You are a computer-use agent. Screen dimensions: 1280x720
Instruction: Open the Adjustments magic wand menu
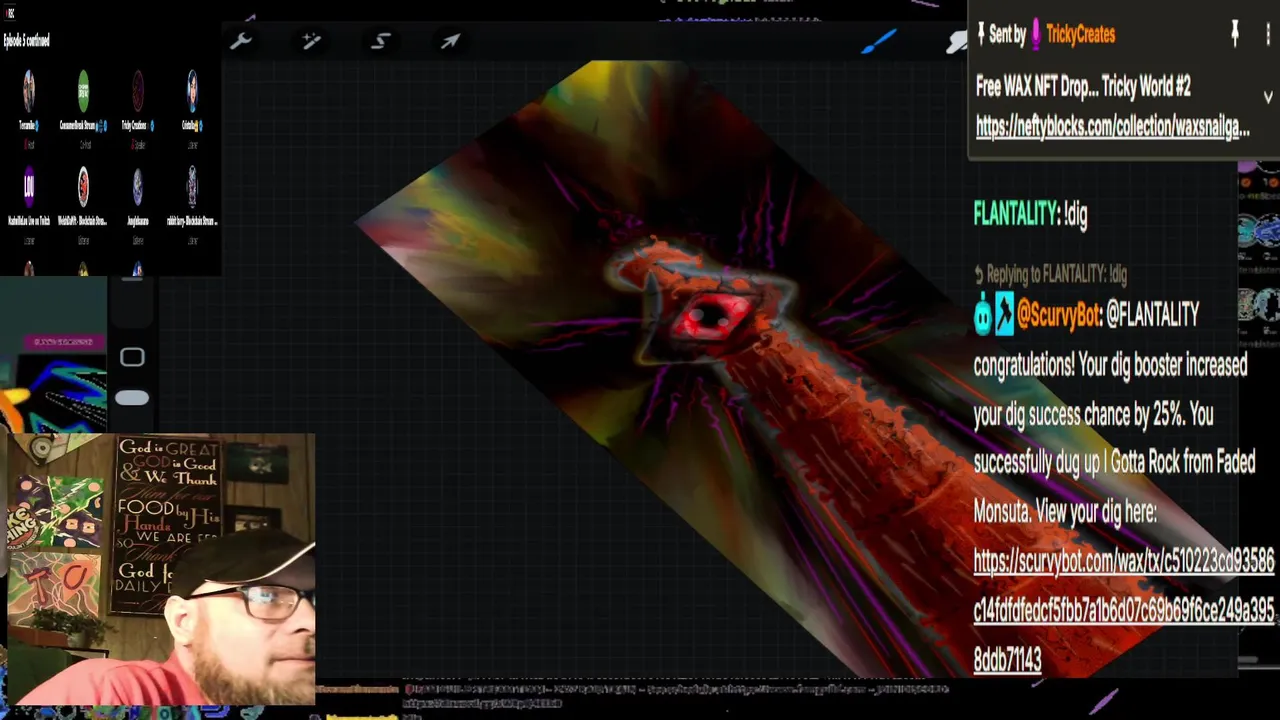pos(311,41)
